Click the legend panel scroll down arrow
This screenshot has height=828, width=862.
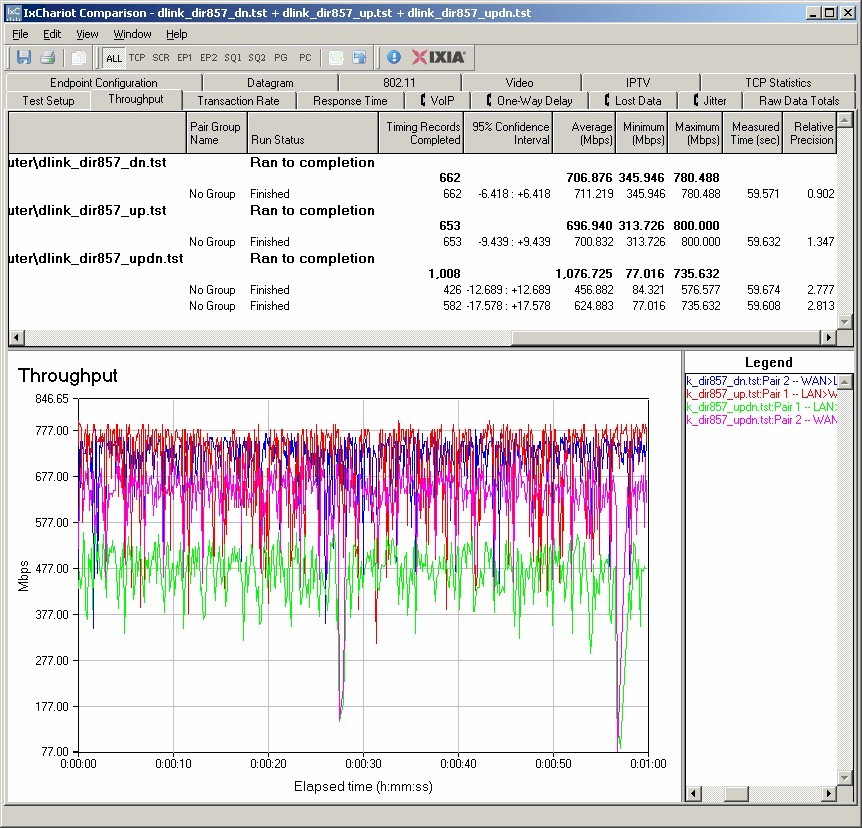point(845,777)
